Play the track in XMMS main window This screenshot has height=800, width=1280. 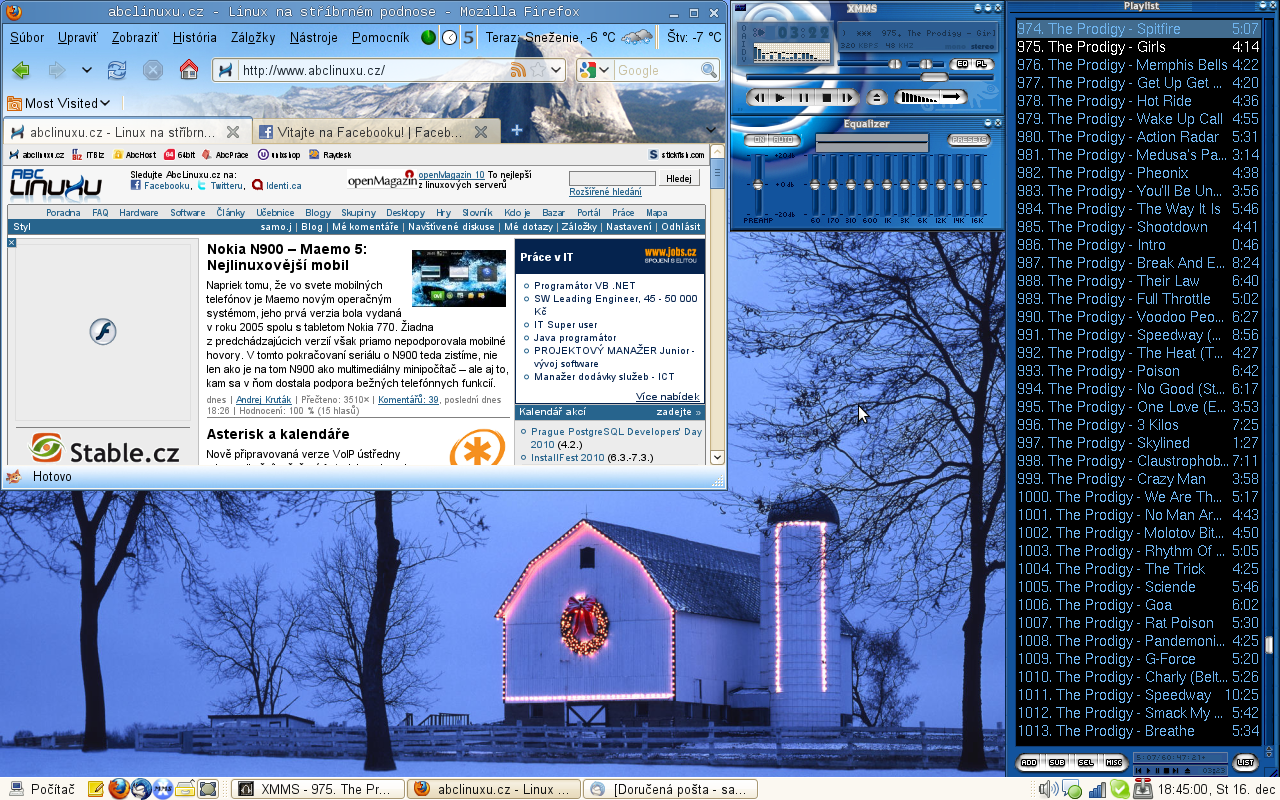(x=780, y=98)
